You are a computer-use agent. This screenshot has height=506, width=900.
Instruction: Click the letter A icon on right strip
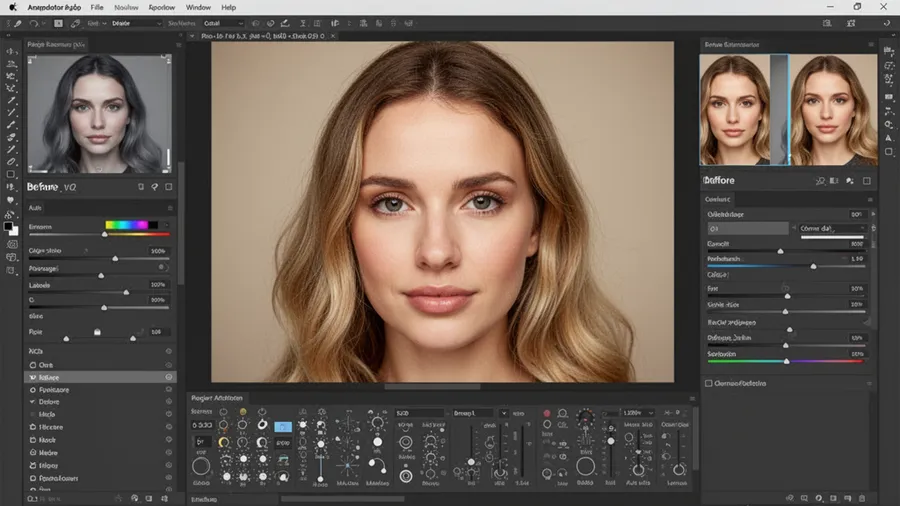pyautogui.click(x=889, y=138)
